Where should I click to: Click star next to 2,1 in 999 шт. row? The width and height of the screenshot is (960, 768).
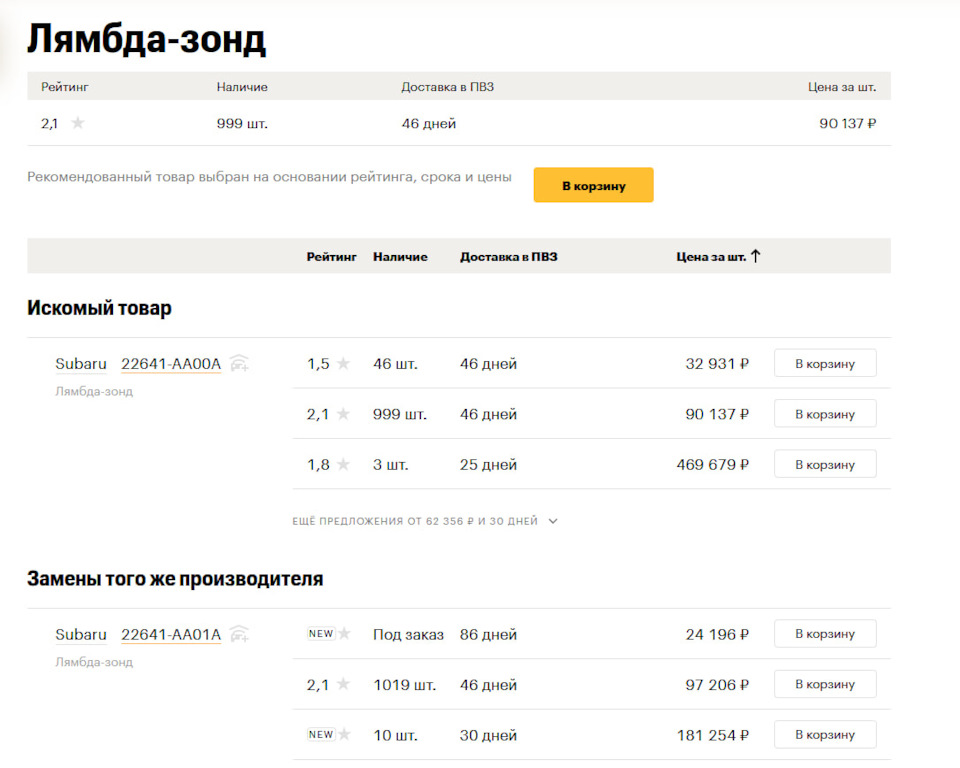coord(343,414)
